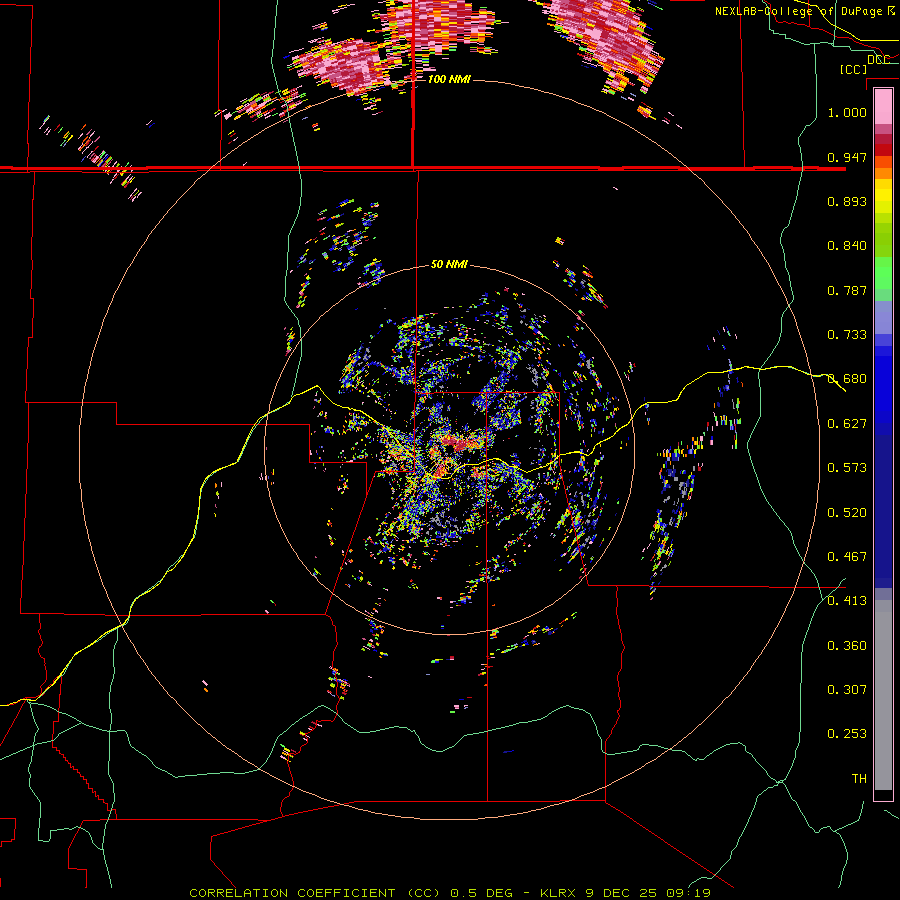Select the 0.467 color scale value

pyautogui.click(x=847, y=557)
